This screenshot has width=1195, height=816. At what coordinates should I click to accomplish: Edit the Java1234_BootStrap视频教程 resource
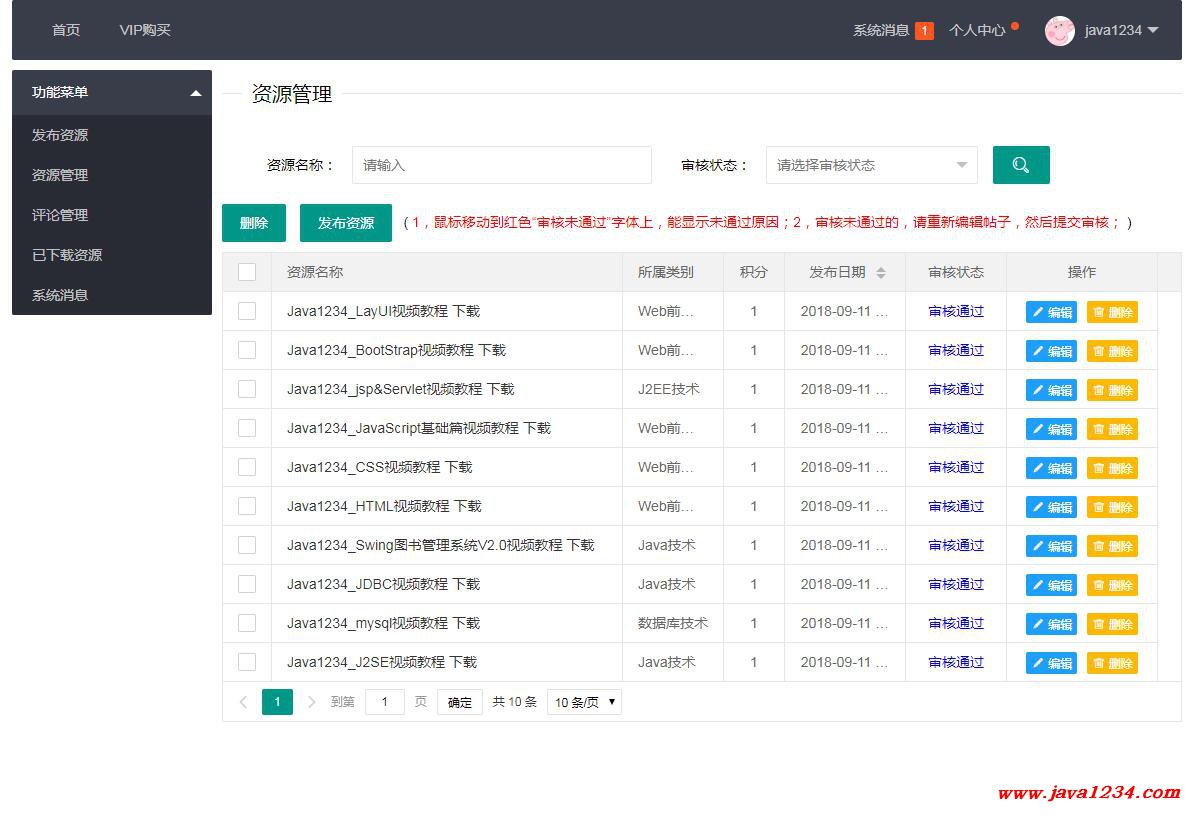1051,350
